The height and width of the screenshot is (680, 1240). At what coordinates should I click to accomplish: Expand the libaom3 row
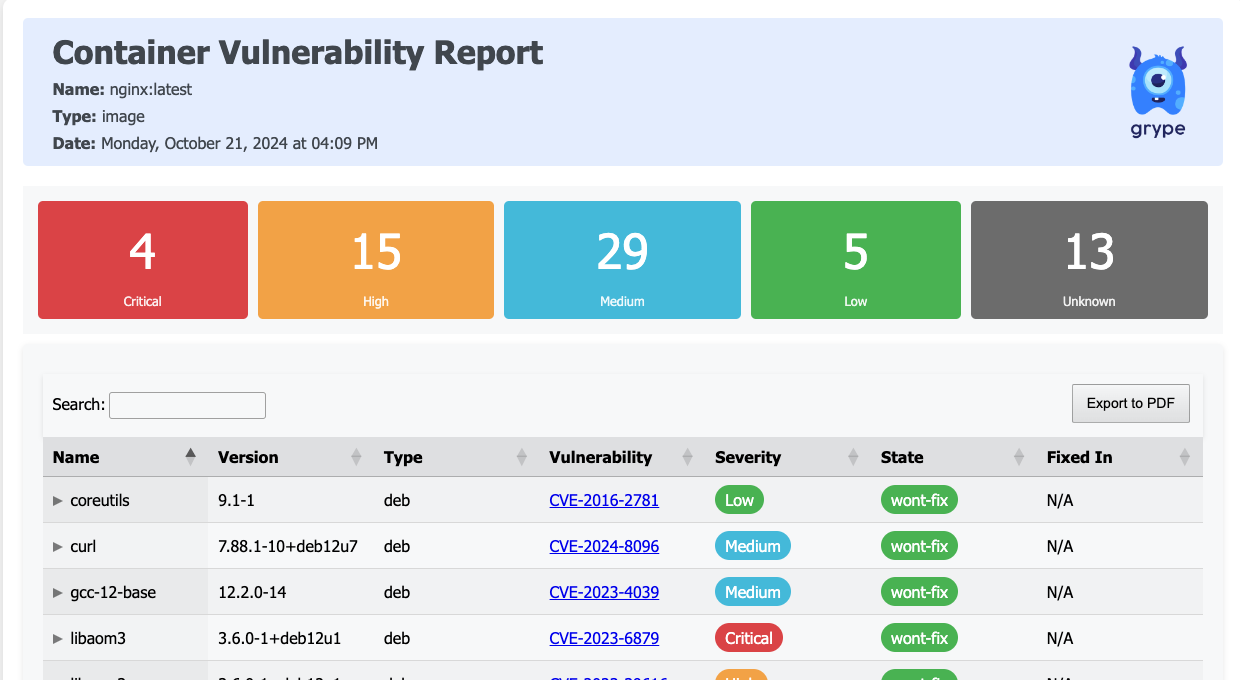[57, 637]
